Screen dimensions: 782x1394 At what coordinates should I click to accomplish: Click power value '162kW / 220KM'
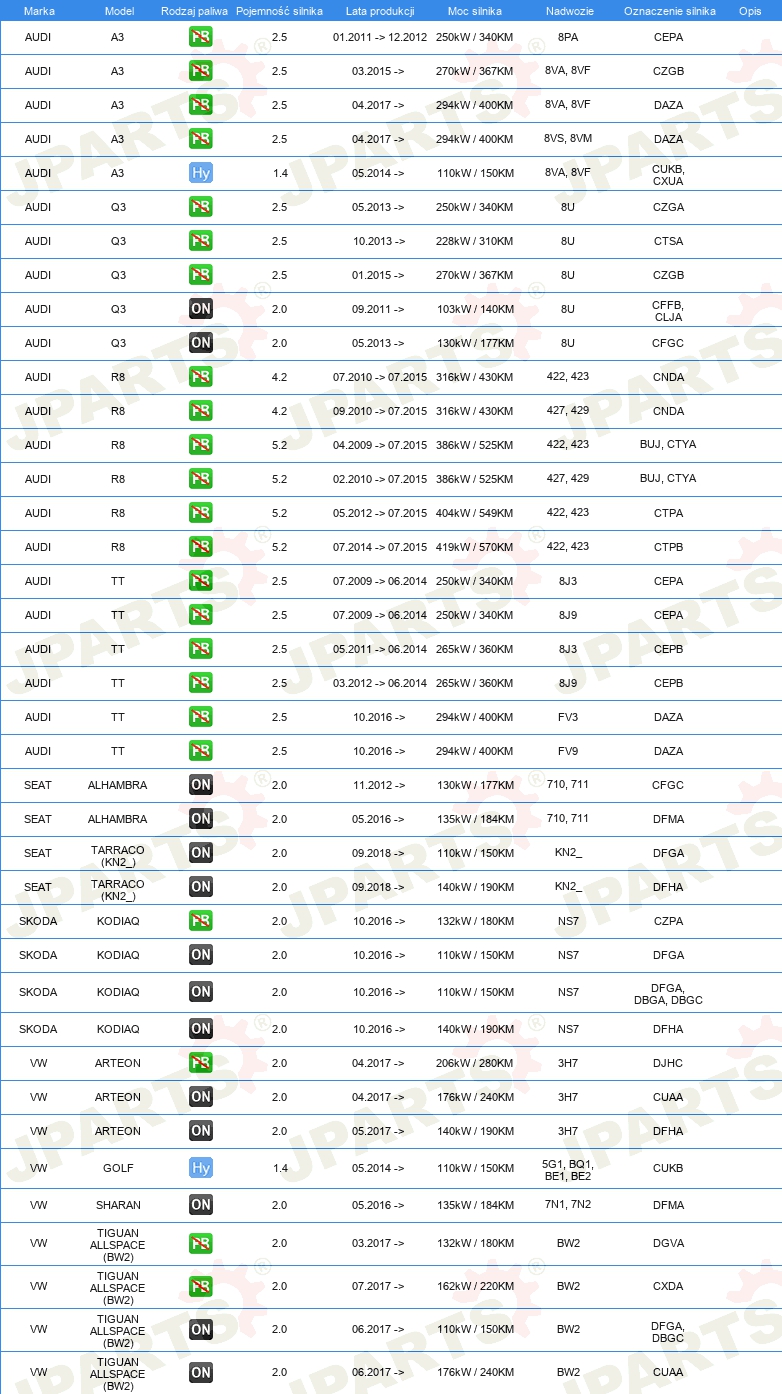coord(475,1287)
